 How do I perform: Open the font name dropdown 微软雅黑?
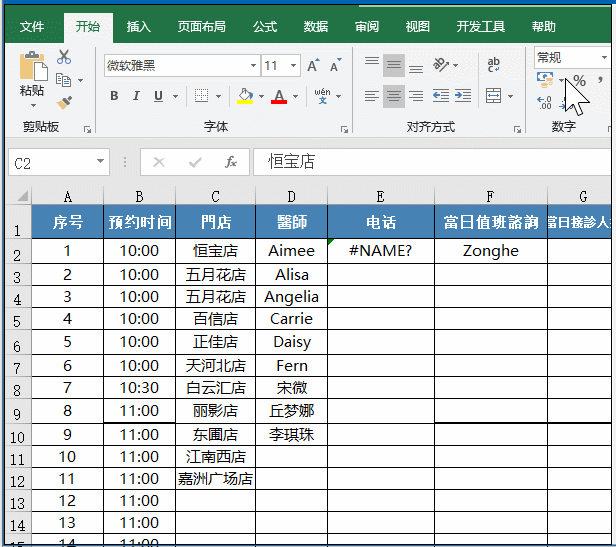tap(253, 66)
